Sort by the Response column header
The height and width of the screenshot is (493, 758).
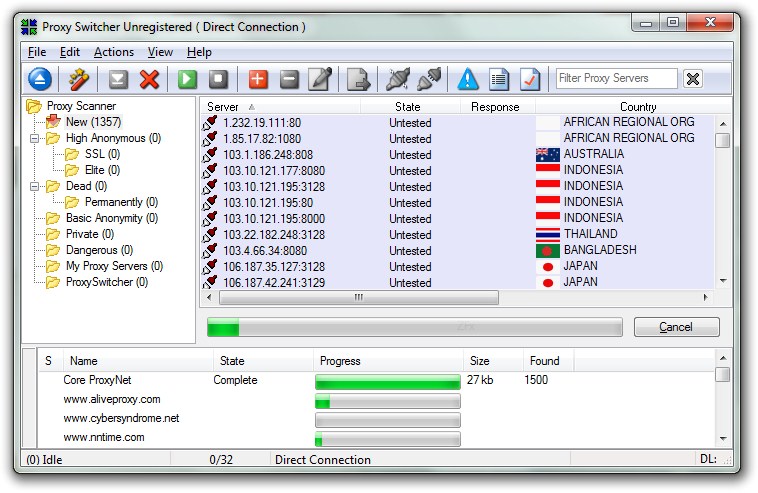[x=497, y=107]
